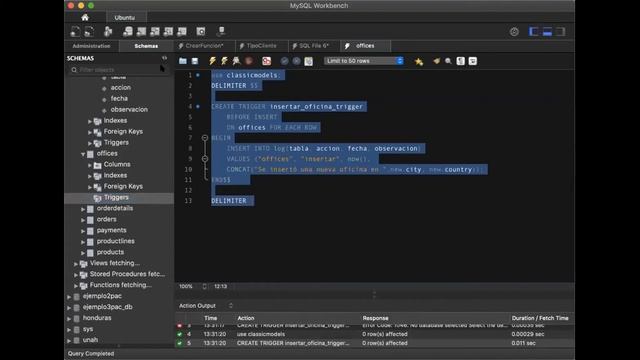
Task: Select the unah schema
Action: coord(90,340)
